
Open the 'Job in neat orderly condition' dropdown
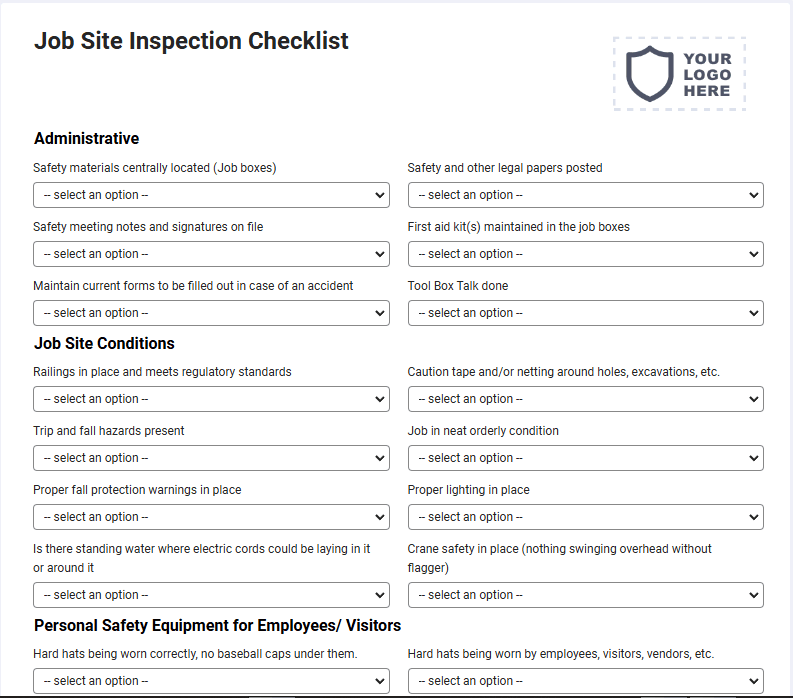point(586,458)
